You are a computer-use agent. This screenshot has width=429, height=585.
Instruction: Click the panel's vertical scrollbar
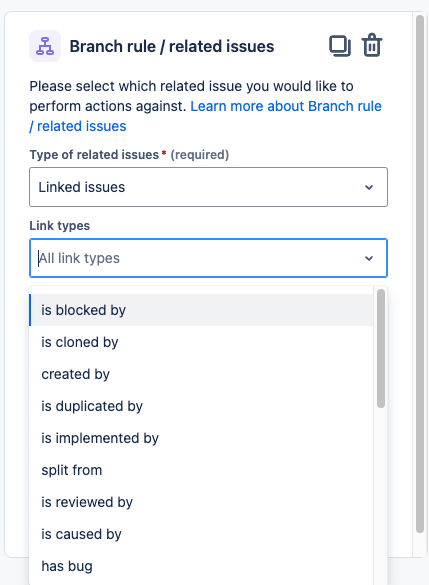pos(420,274)
